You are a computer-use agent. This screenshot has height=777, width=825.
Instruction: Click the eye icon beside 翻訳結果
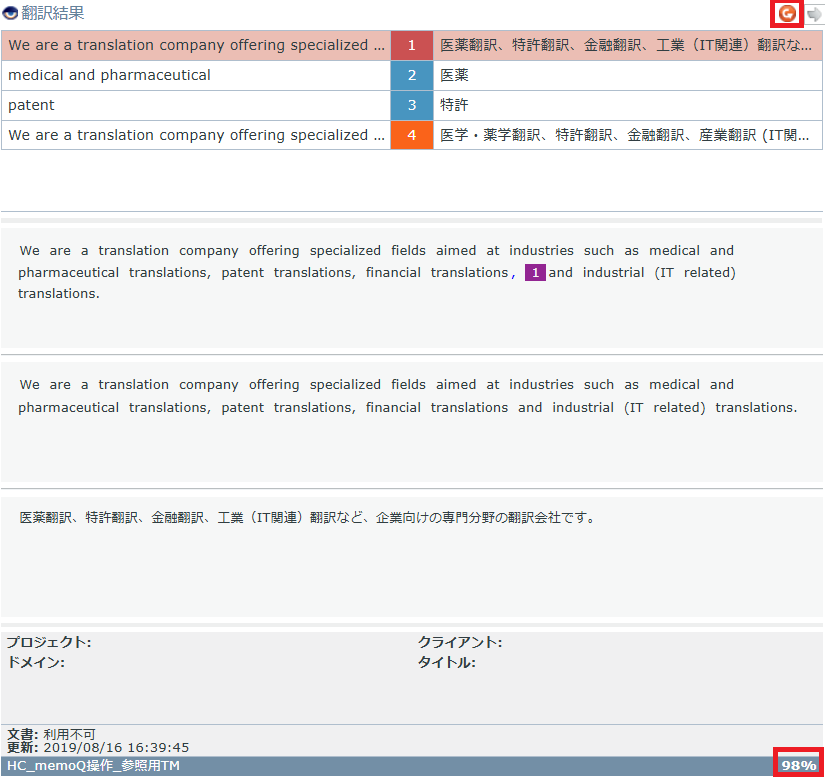click(x=10, y=13)
